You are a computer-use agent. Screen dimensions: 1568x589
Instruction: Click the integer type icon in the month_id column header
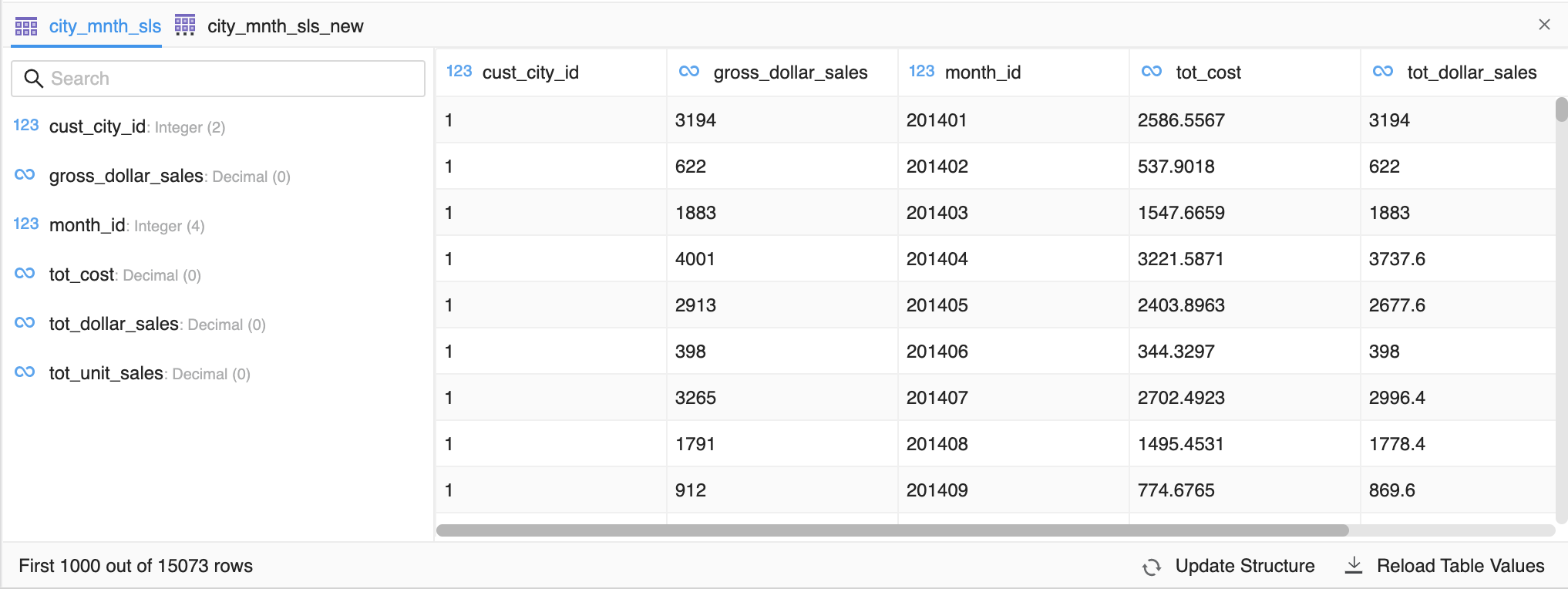921,72
